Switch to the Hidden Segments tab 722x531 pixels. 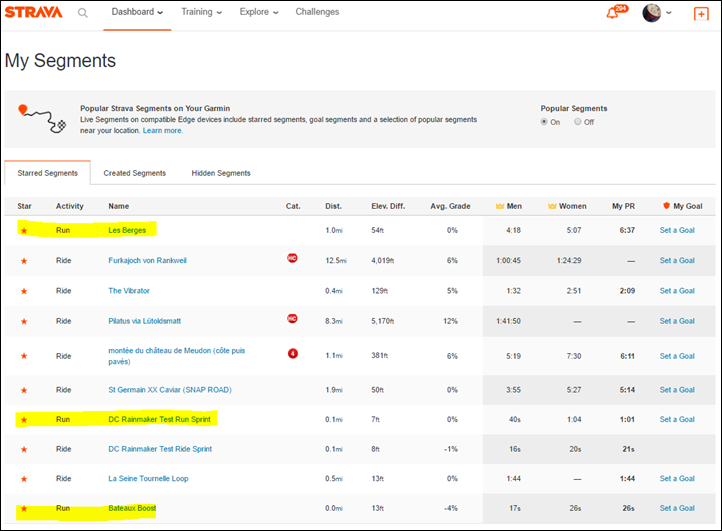(221, 173)
